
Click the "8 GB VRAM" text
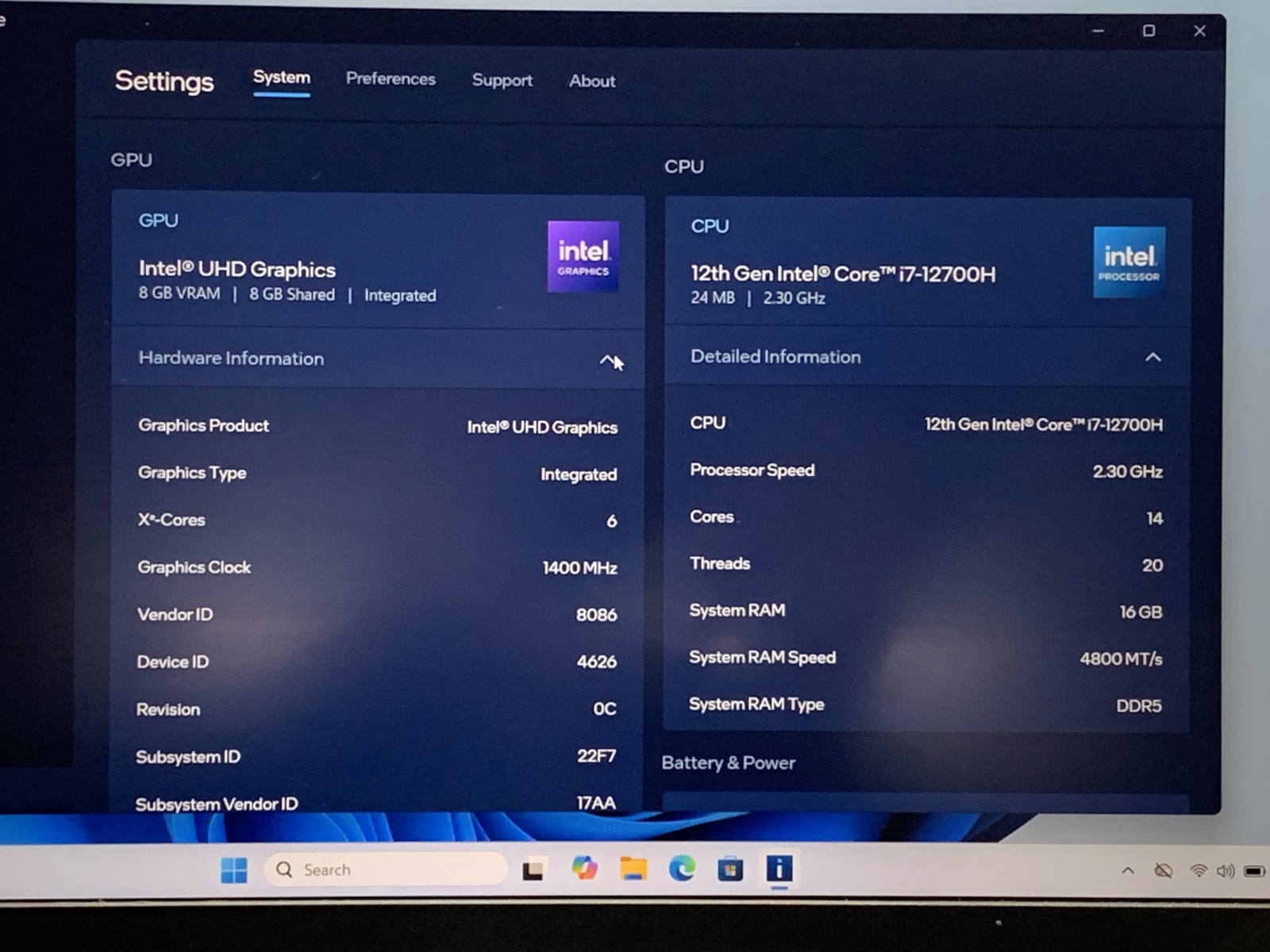[179, 294]
